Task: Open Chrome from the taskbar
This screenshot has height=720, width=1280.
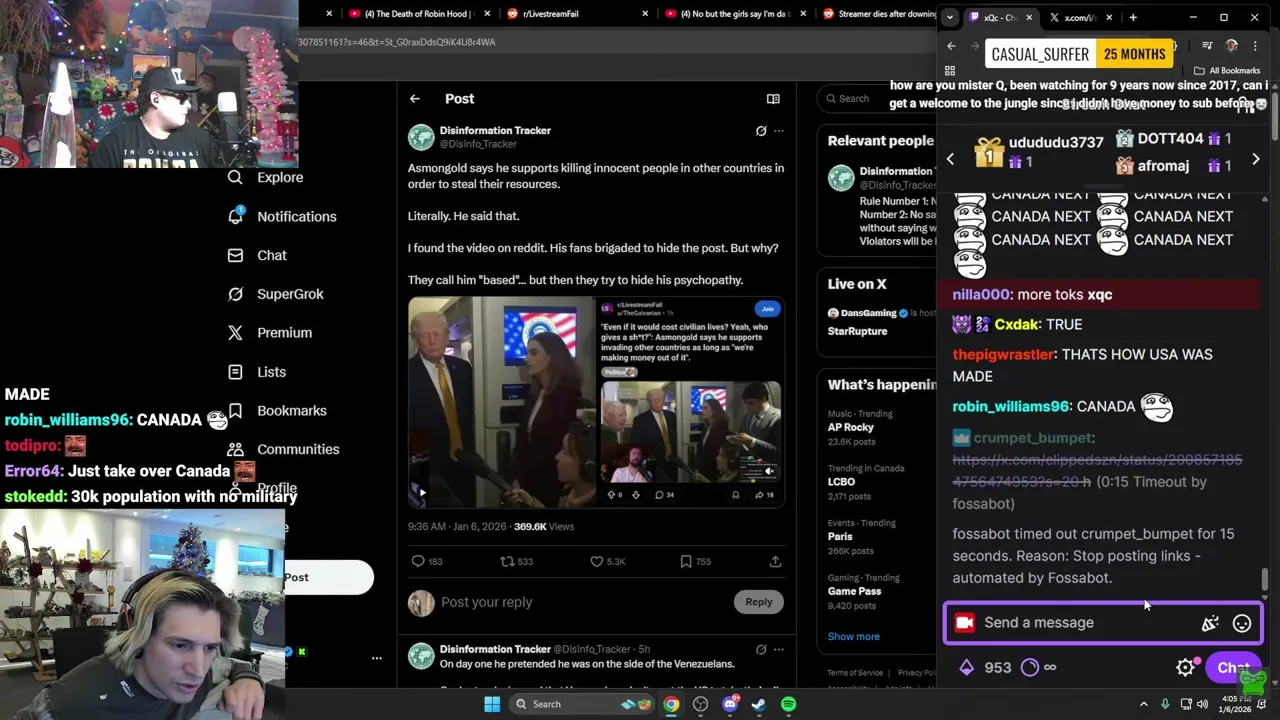Action: coord(671,704)
